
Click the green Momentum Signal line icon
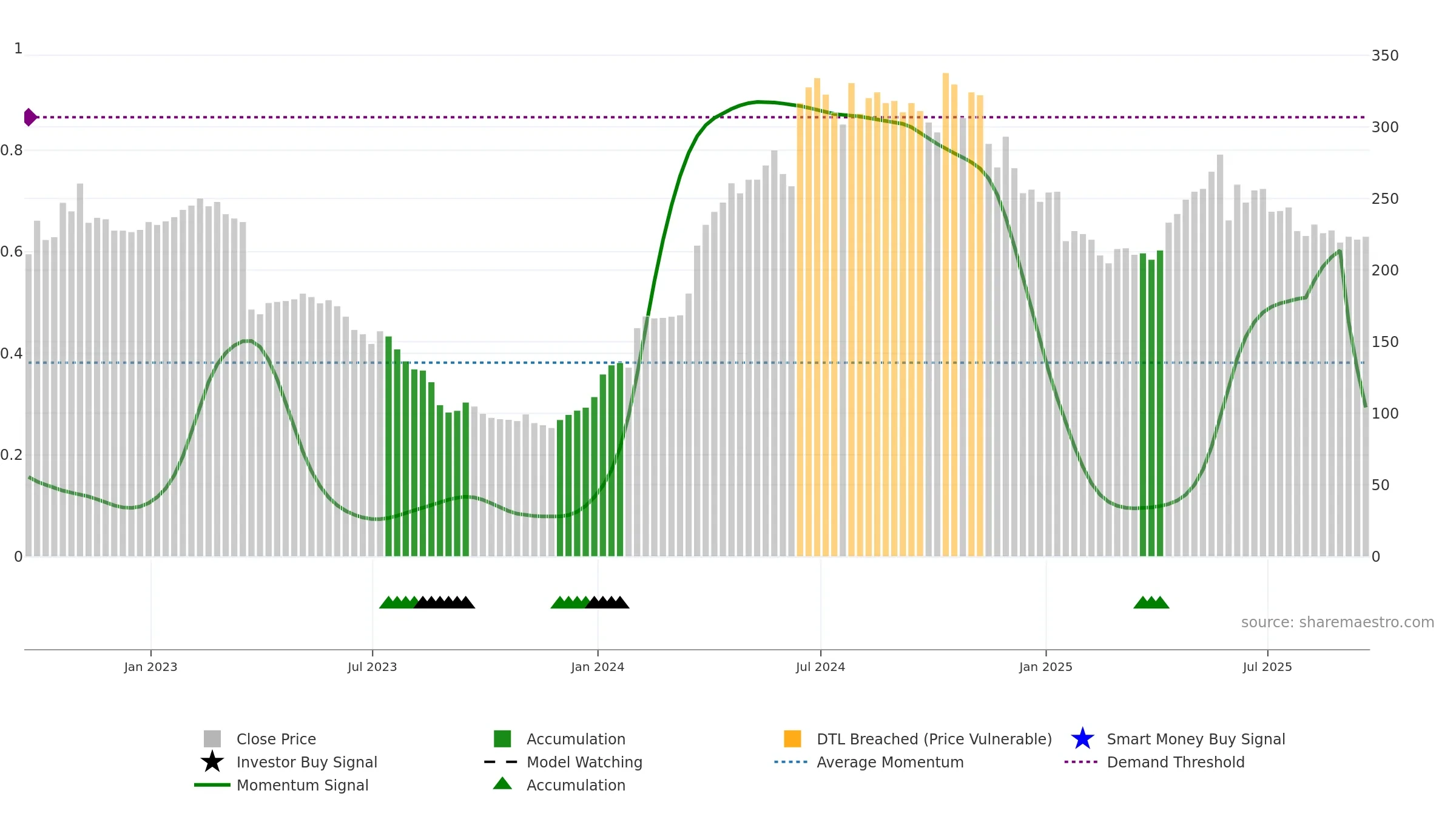[x=212, y=785]
